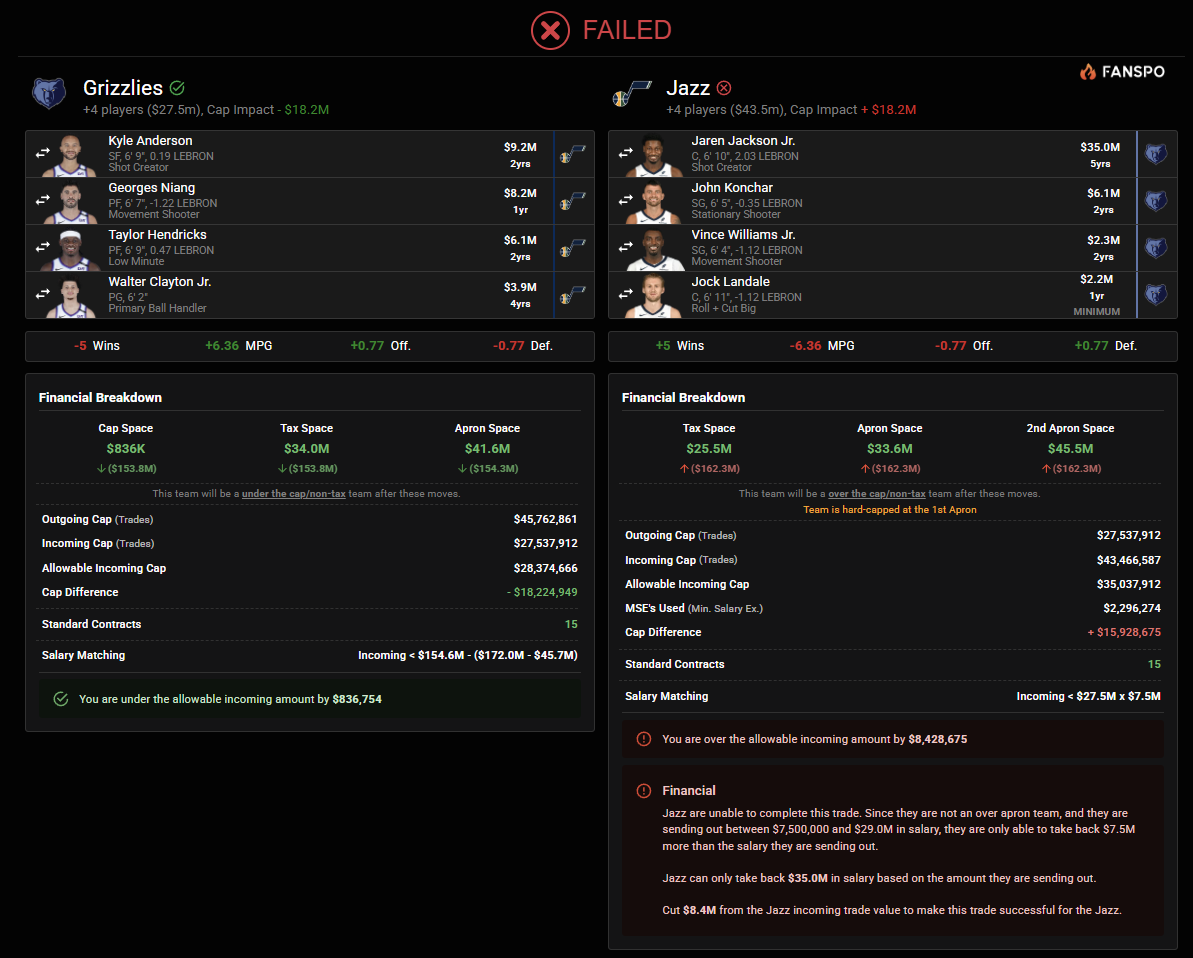Click the Jazz team logo in header
1193x958 pixels.
pos(631,94)
